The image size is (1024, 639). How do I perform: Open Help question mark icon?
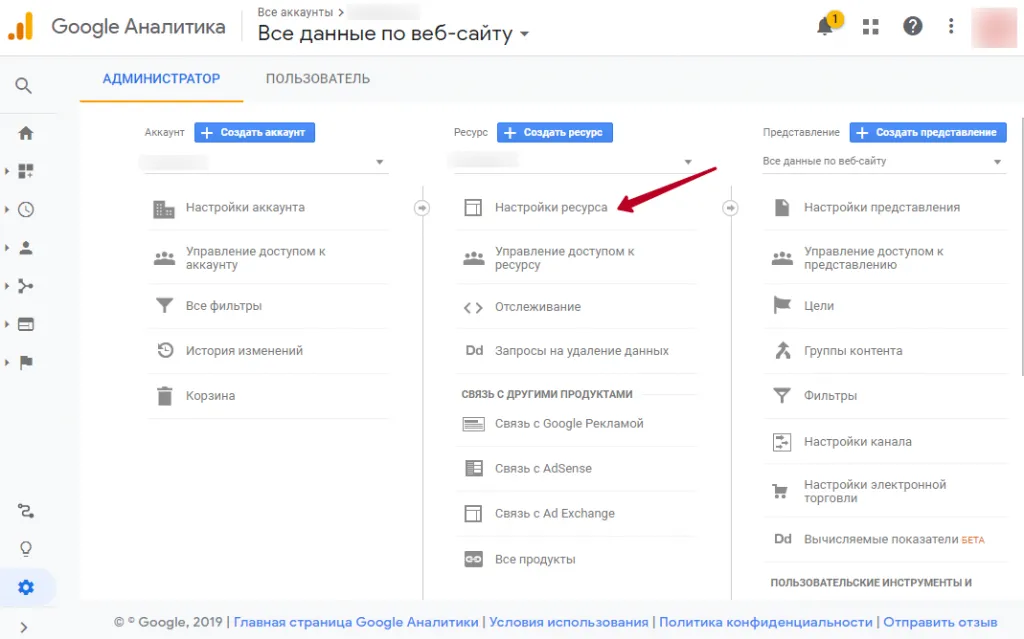click(x=912, y=26)
